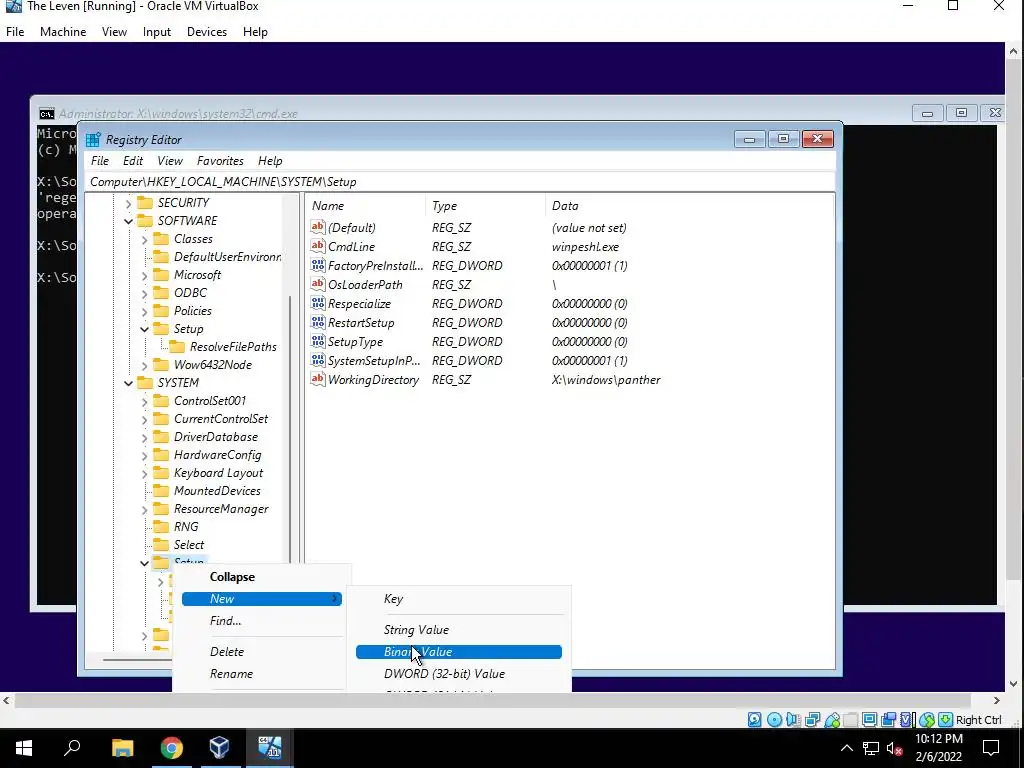Click the VirtualBox optical disk status icon

pos(775,720)
